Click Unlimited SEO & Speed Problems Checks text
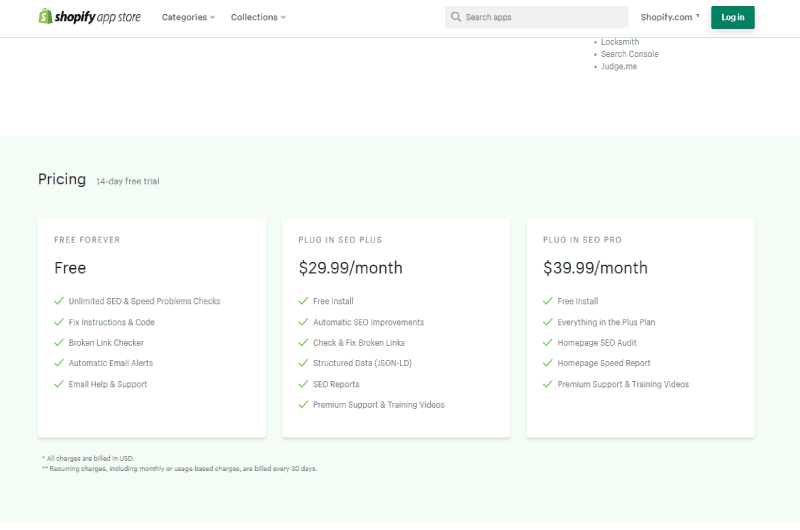The width and height of the screenshot is (800, 530). pos(144,301)
